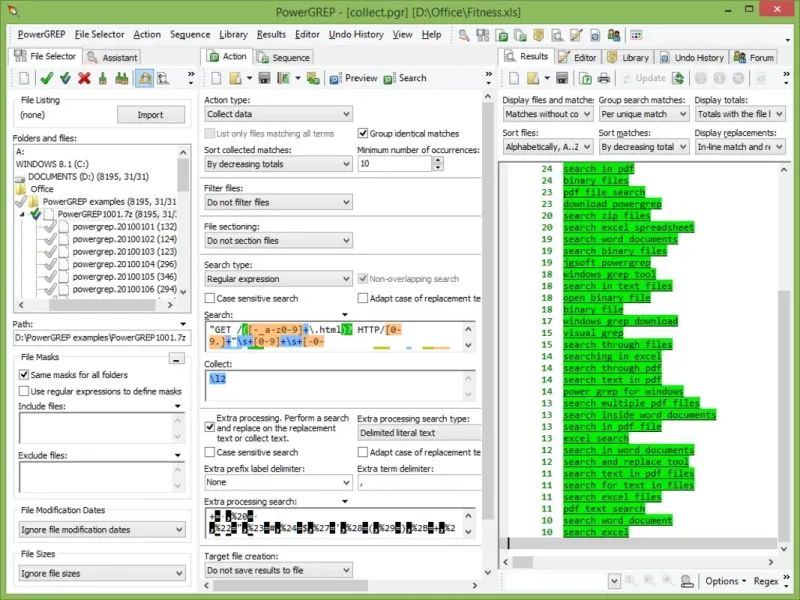The image size is (800, 600).
Task: Open the Library menu
Action: click(x=233, y=35)
